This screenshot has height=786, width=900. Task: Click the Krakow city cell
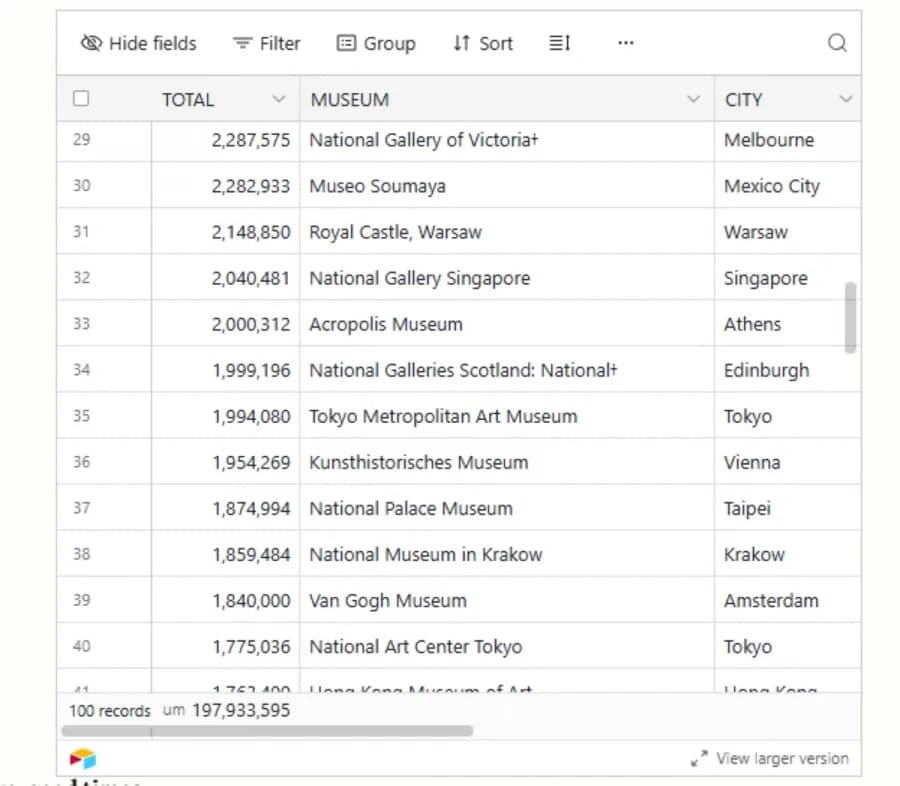[x=788, y=554]
